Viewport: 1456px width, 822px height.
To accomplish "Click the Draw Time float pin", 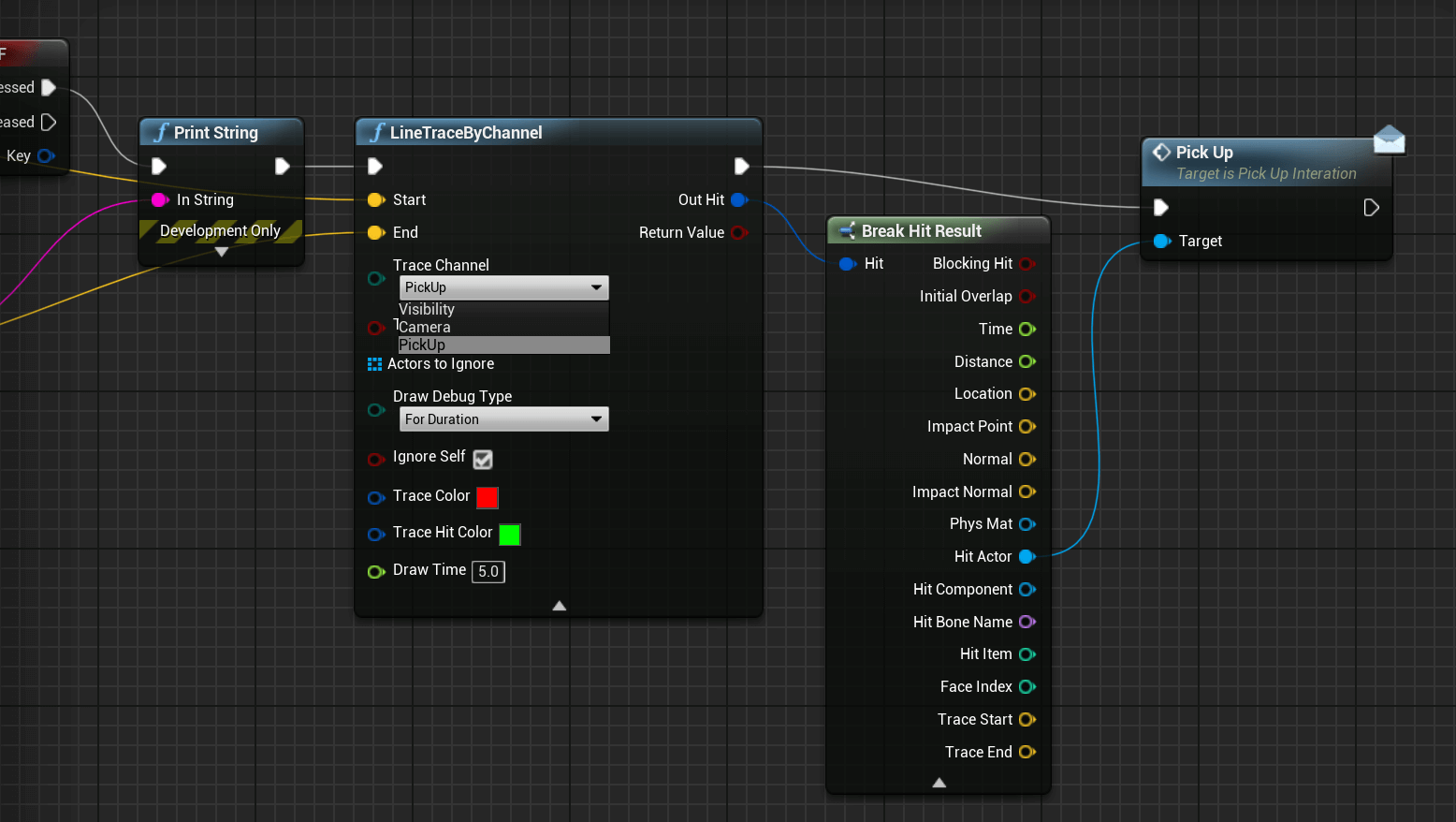I will [376, 571].
